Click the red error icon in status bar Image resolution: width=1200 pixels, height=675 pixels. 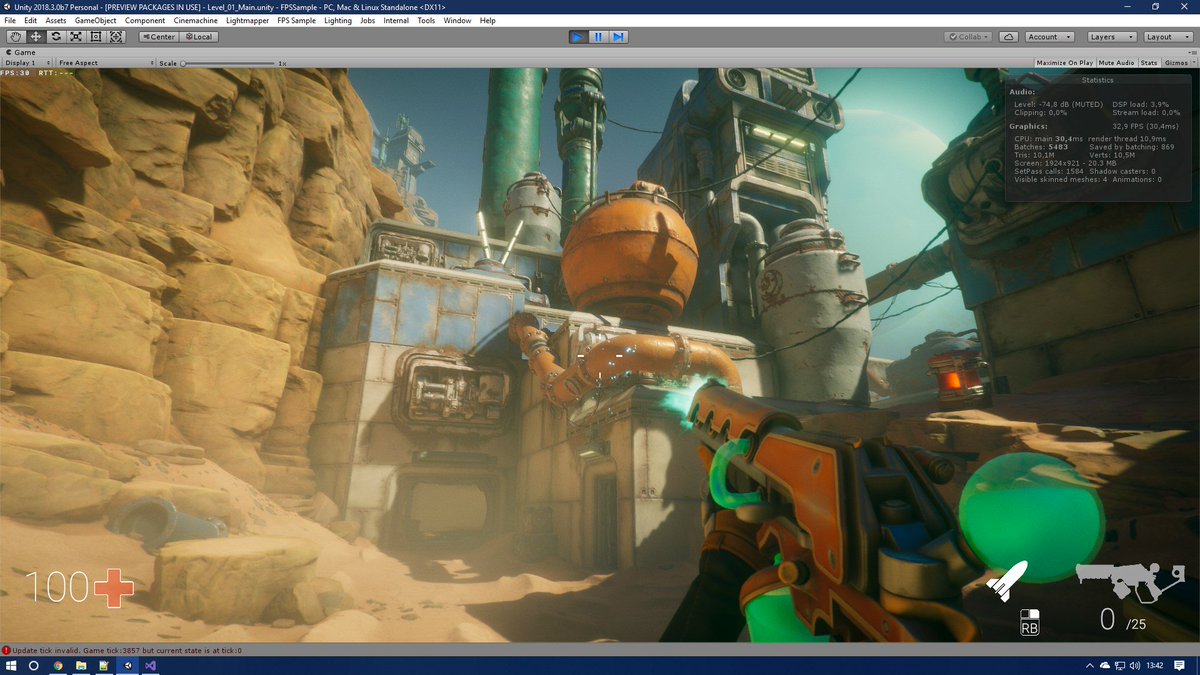pyautogui.click(x=6, y=650)
